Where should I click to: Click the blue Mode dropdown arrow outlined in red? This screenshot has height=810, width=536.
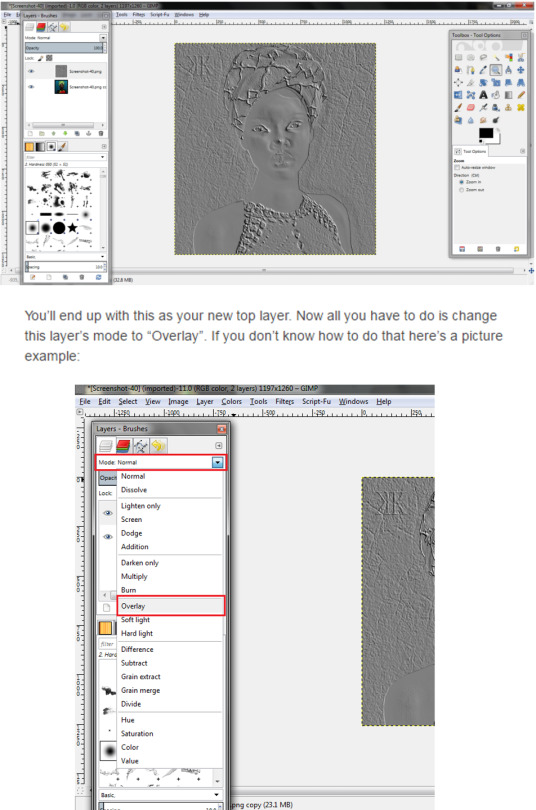[217, 462]
